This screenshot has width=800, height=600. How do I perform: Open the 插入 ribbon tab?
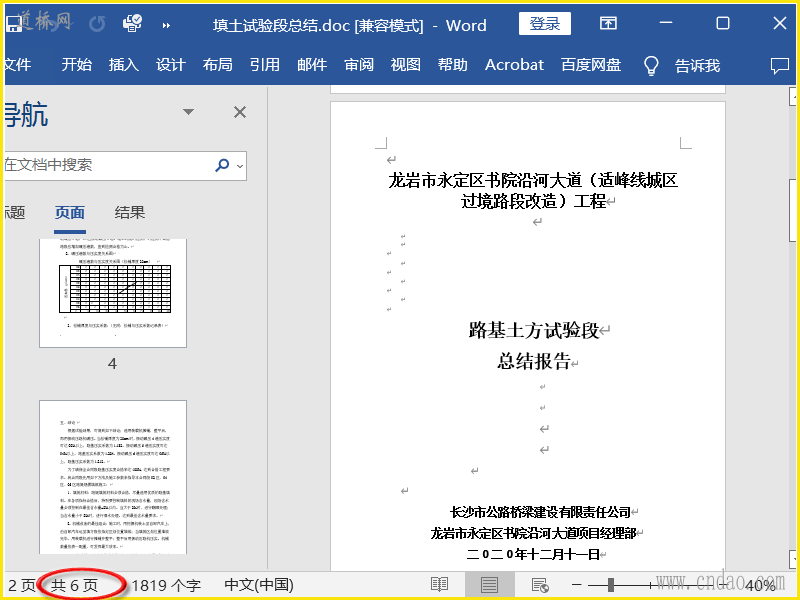pos(123,65)
